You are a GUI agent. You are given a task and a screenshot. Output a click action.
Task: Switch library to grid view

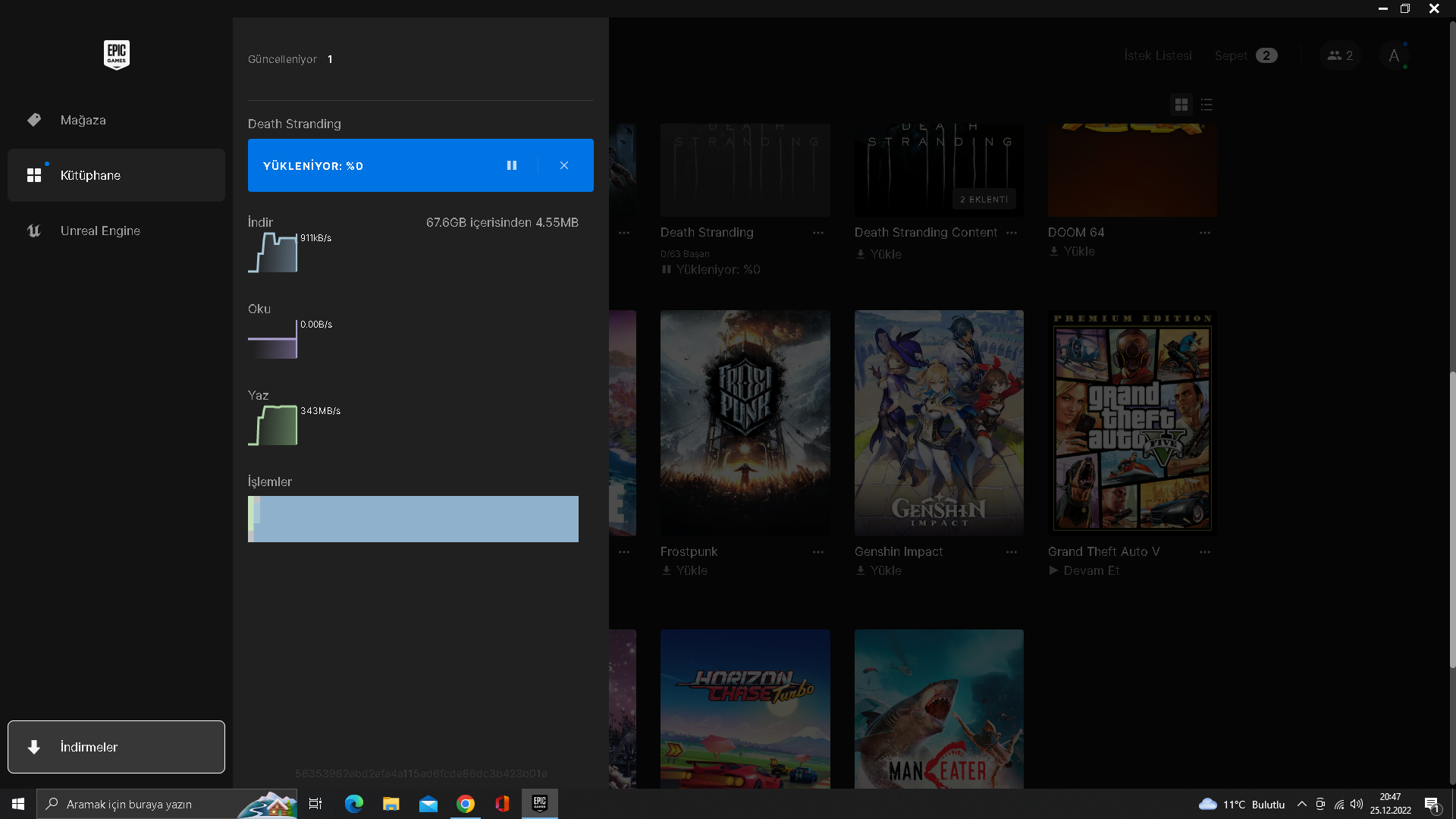click(1181, 105)
